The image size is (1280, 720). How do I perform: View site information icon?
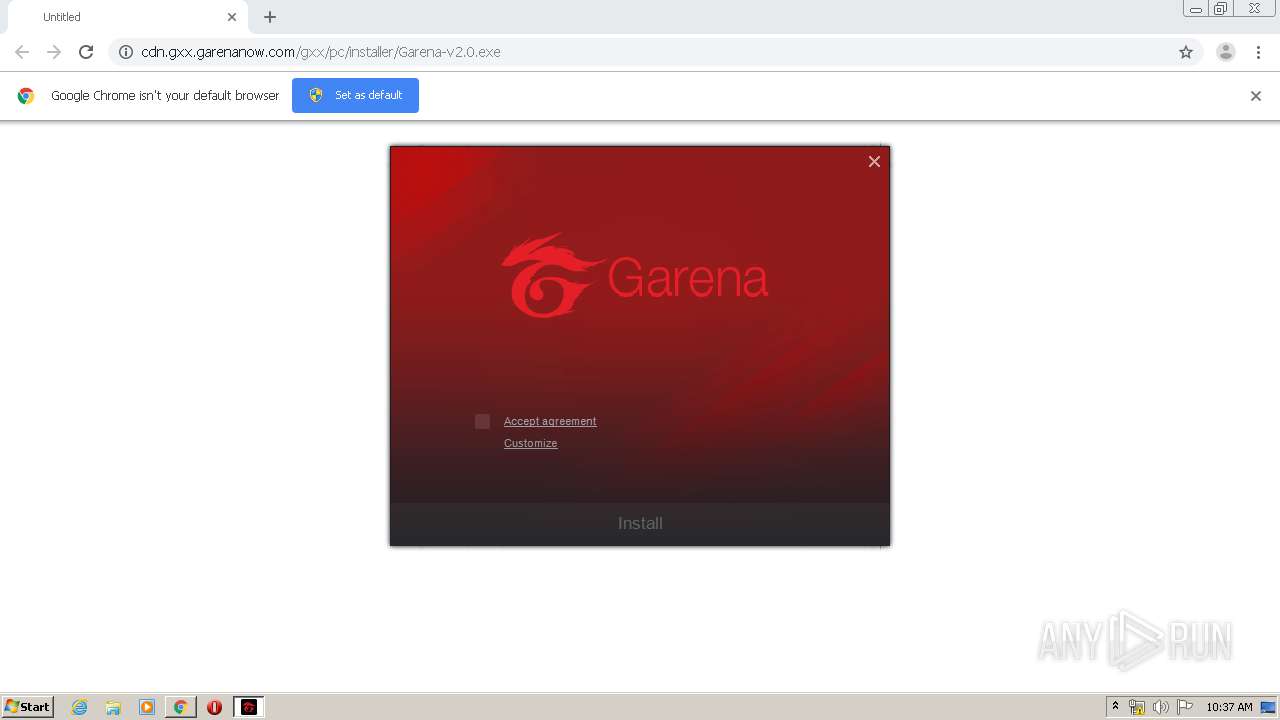coord(126,52)
